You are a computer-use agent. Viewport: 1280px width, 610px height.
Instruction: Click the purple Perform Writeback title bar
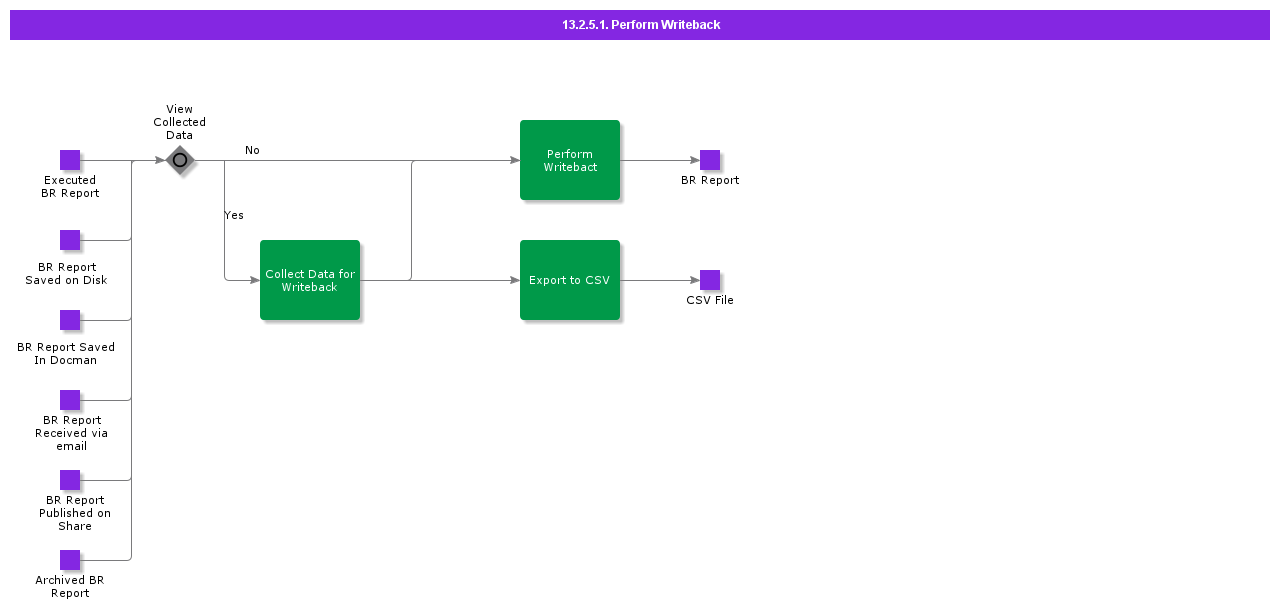(640, 25)
